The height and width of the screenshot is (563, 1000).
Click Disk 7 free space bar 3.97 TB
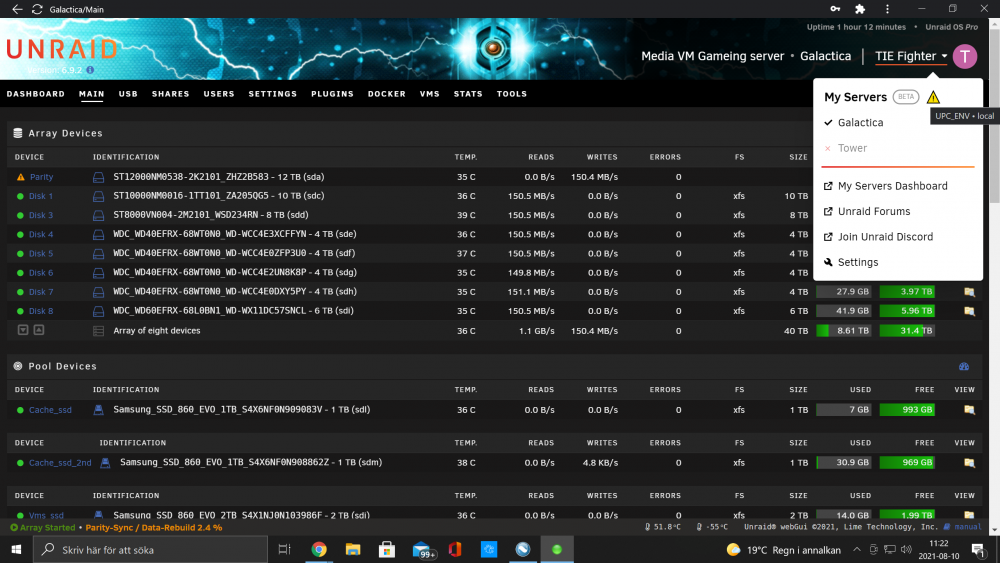click(x=907, y=292)
